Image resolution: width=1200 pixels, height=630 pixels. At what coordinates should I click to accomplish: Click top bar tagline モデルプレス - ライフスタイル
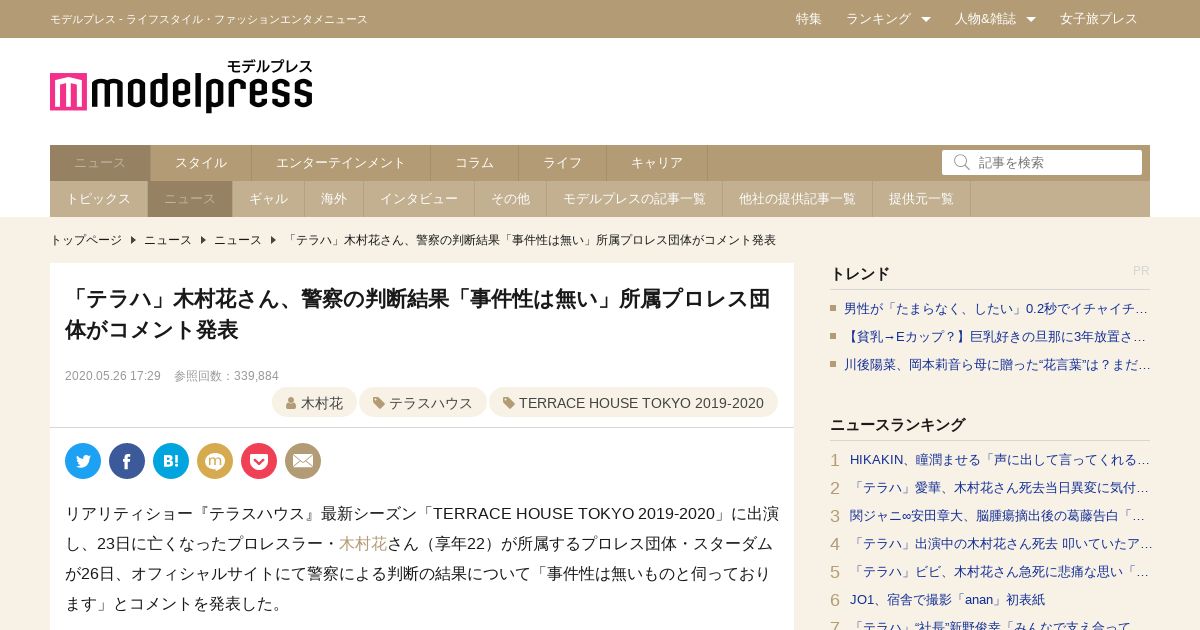[x=209, y=19]
